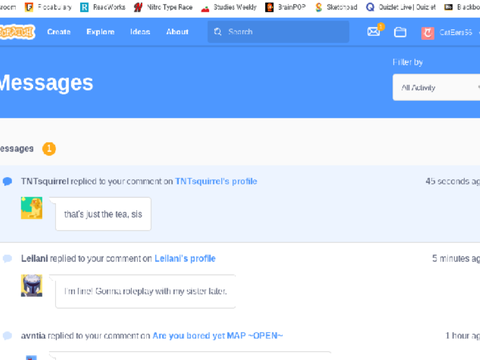The width and height of the screenshot is (480, 360).
Task: Click Leilani's helmet avatar thumbnail
Action: 32,285
